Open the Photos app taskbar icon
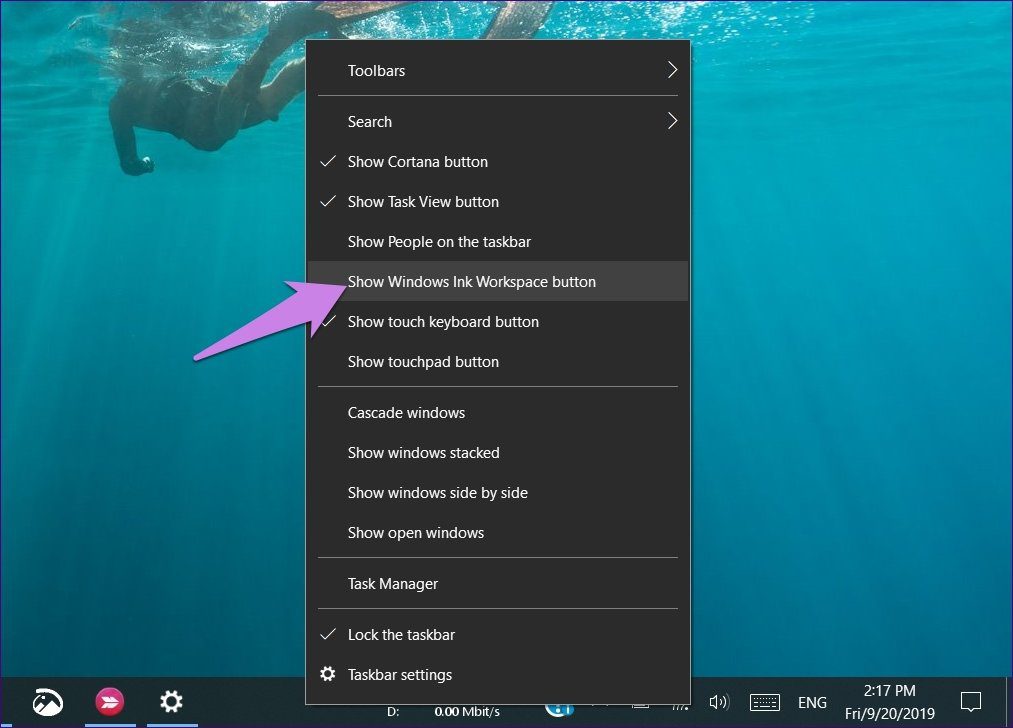The width and height of the screenshot is (1013, 728). [48, 702]
